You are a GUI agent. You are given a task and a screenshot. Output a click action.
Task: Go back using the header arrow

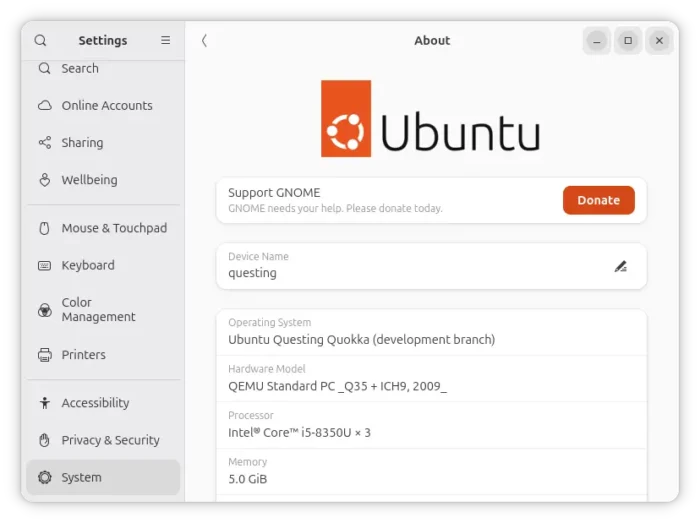[204, 41]
